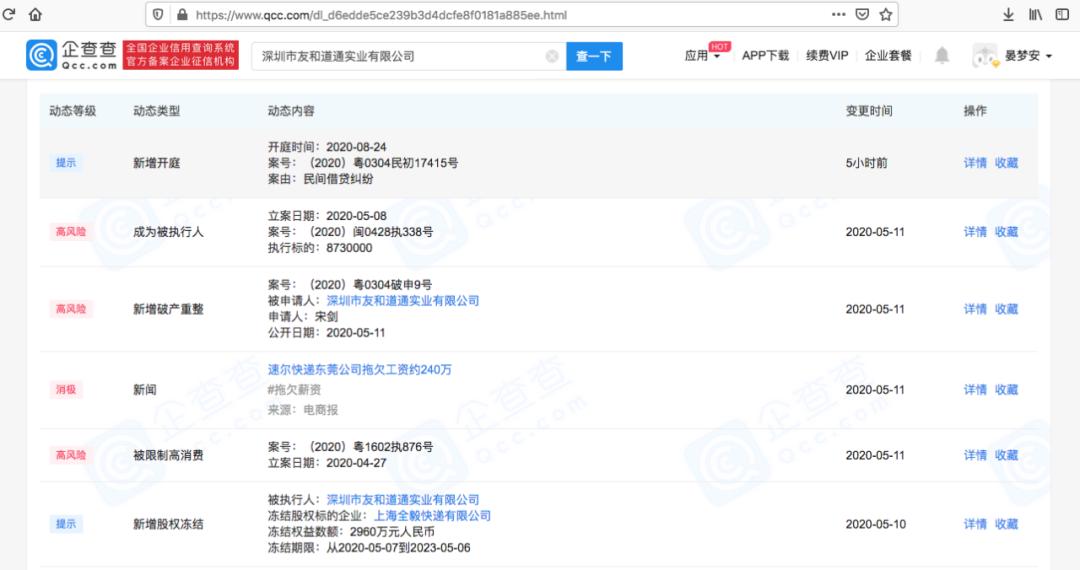Click 高风险 tag in 被限制高消费 row
Image resolution: width=1080 pixels, height=570 pixels.
(x=71, y=455)
